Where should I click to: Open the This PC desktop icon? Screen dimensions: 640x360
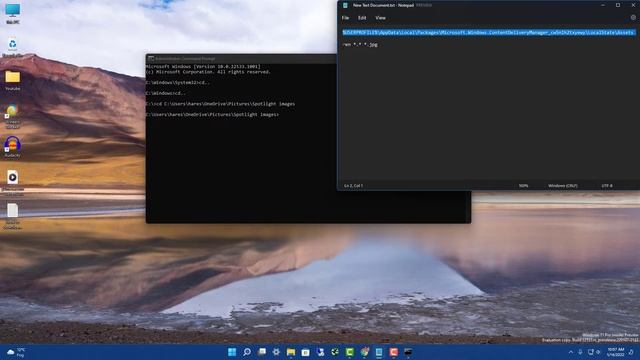[13, 13]
